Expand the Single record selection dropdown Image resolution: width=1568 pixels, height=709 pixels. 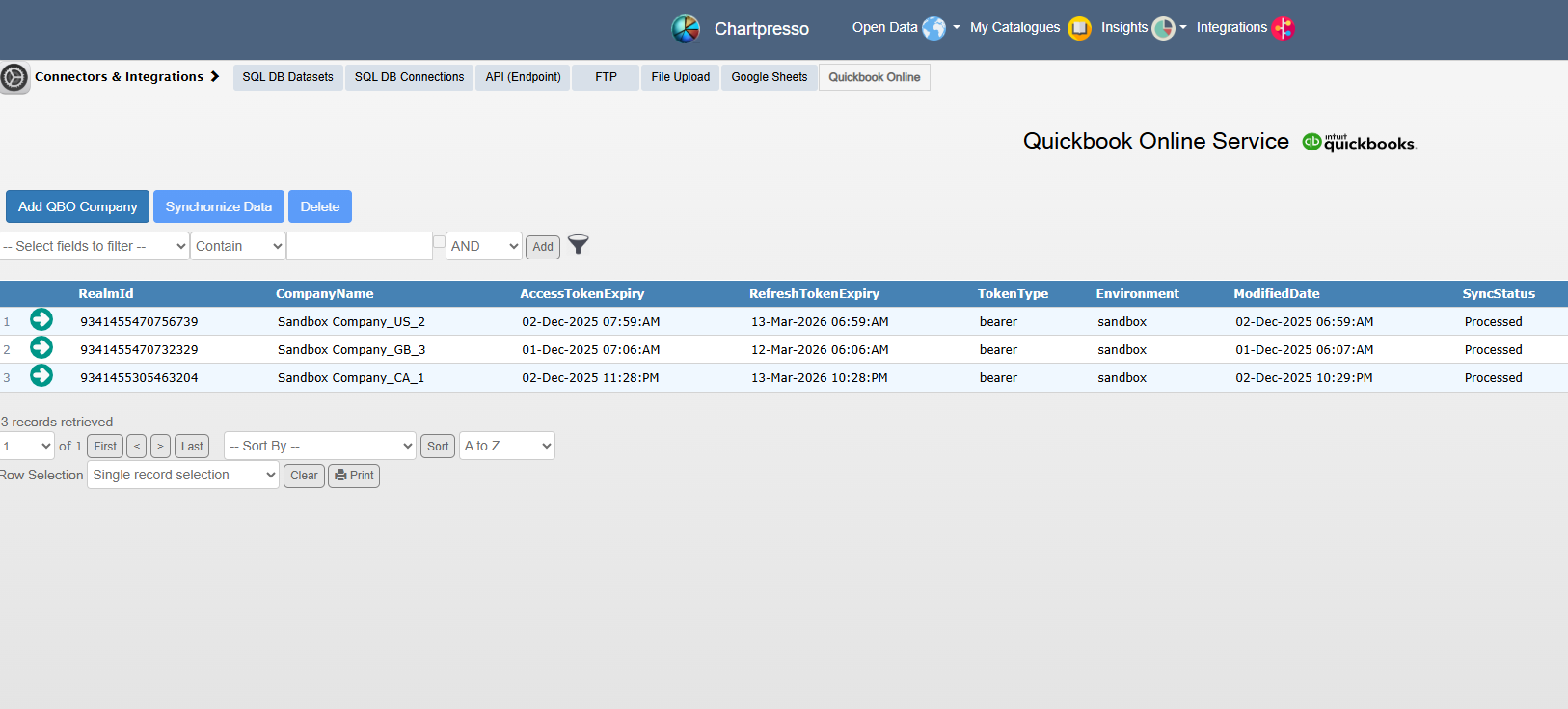pyautogui.click(x=183, y=475)
